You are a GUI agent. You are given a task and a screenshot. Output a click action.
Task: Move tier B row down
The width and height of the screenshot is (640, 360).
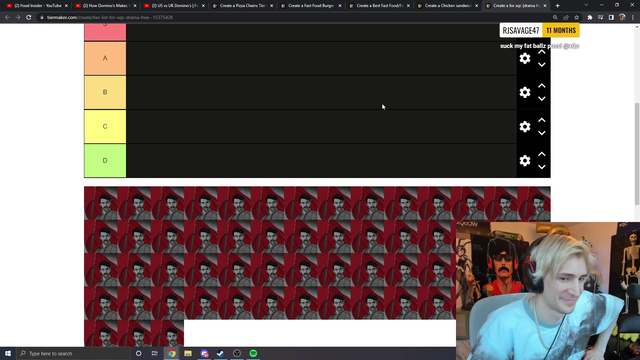(x=542, y=99)
